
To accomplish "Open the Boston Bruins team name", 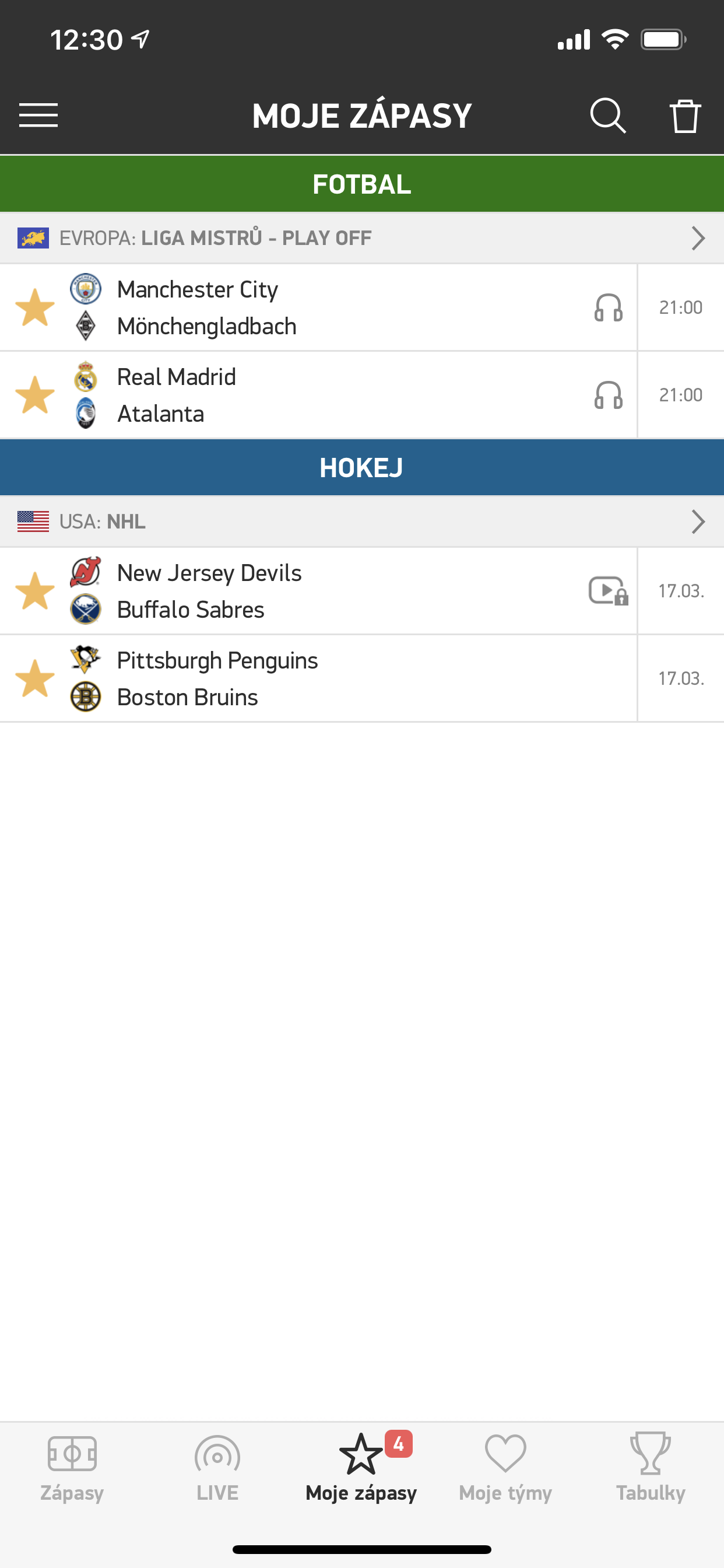I will pos(187,697).
